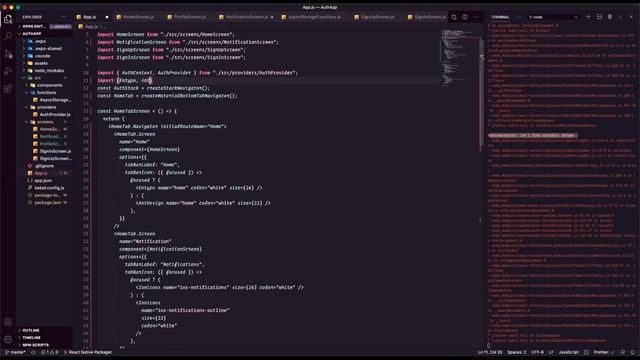
Task: Switch to the NotificationScreen.js tab
Action: (247, 17)
